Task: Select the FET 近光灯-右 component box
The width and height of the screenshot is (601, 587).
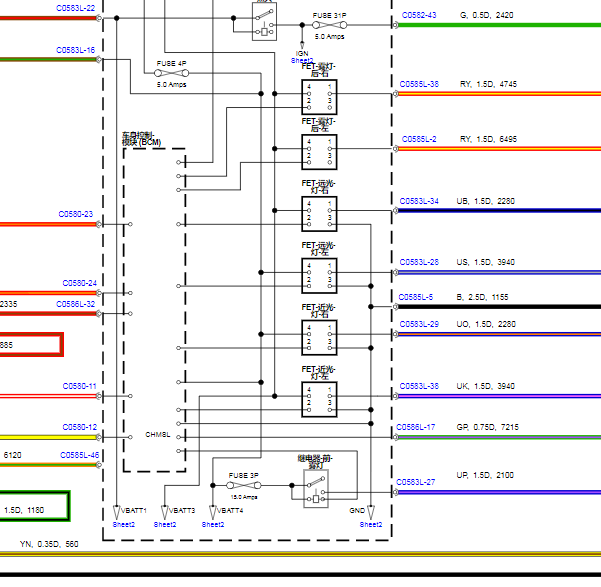Action: [x=319, y=338]
